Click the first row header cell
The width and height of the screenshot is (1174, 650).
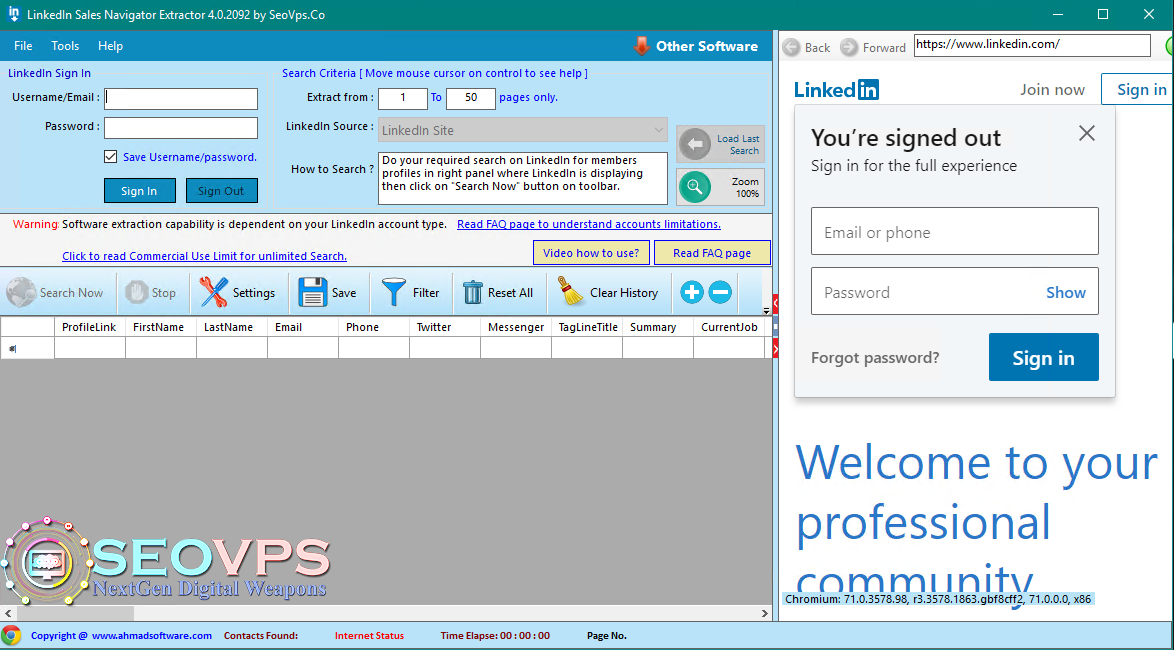[x=27, y=348]
